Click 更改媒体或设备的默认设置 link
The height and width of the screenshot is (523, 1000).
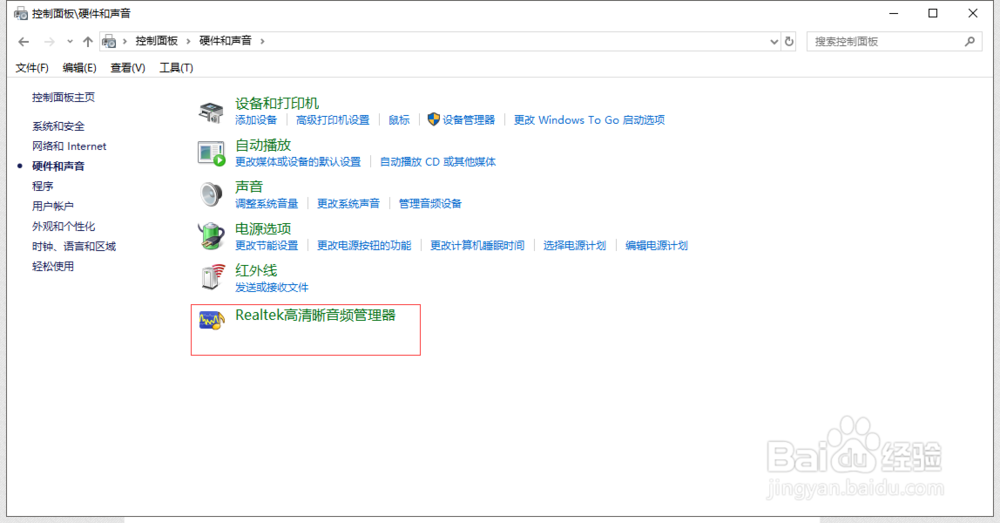[x=298, y=162]
